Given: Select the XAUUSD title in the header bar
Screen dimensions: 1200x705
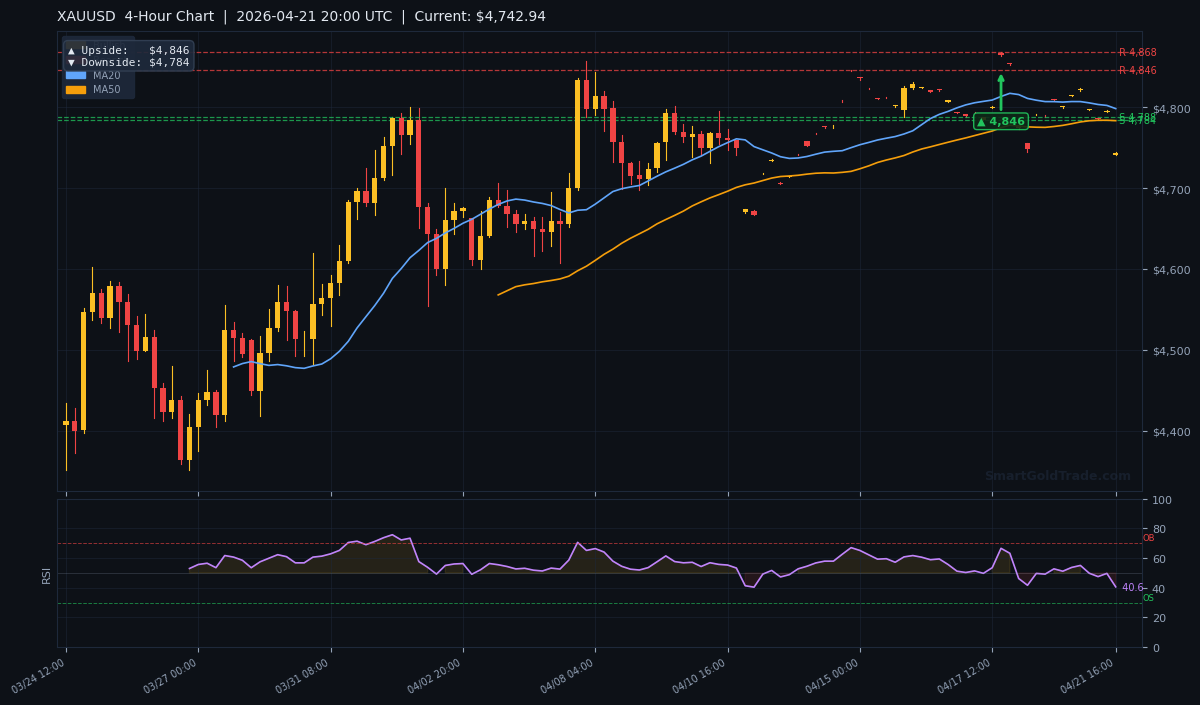Looking at the screenshot, I should coord(85,16).
